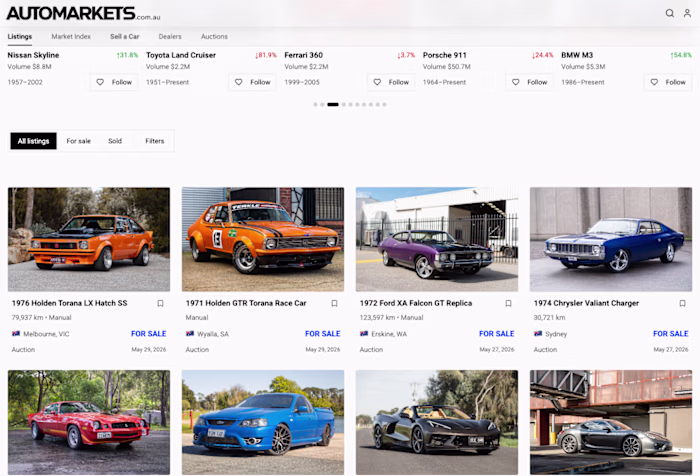The width and height of the screenshot is (700, 476).
Task: Follow the Porsche 911 market
Action: (x=529, y=82)
